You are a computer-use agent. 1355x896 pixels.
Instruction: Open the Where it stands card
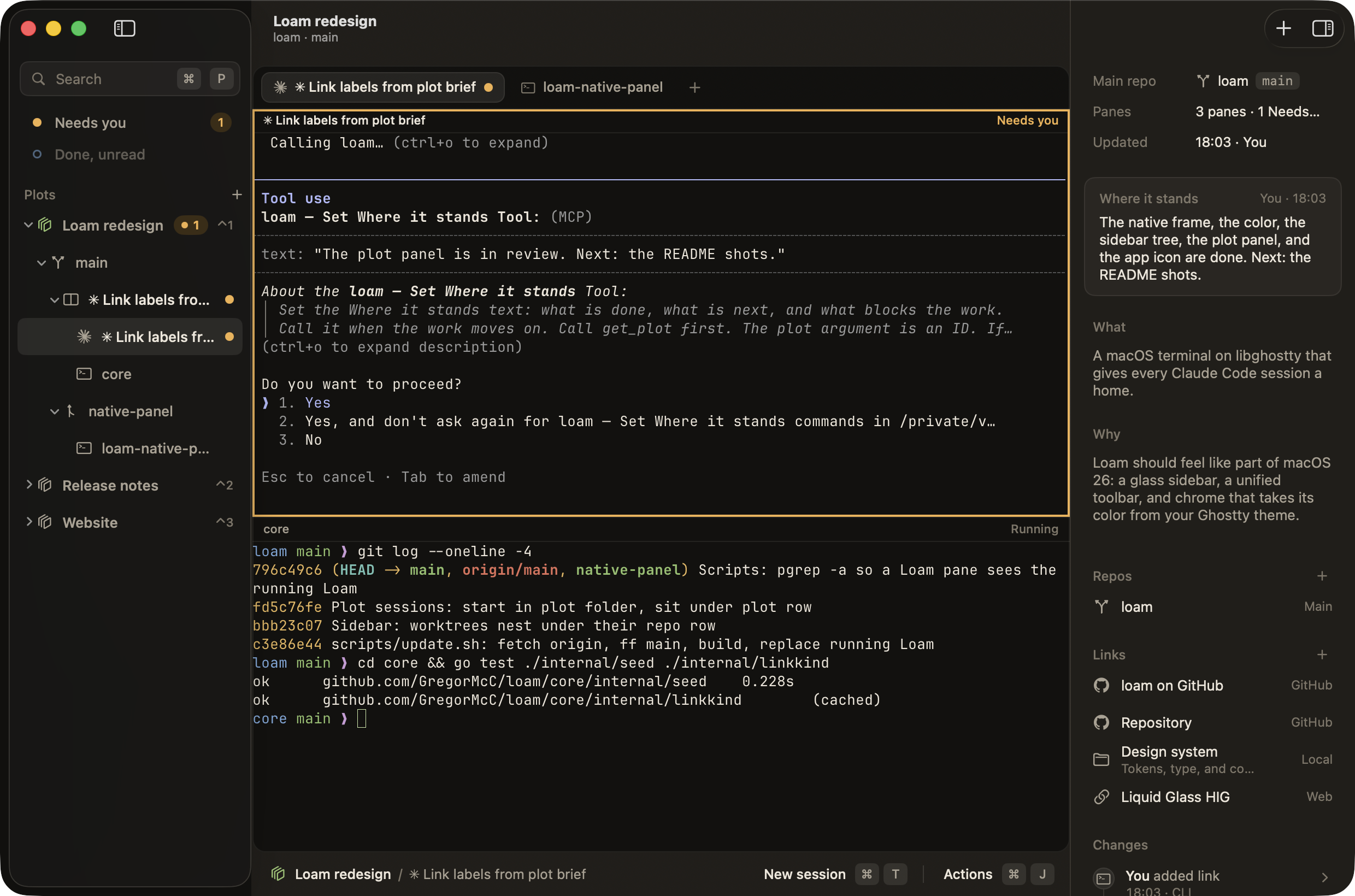coord(1212,237)
